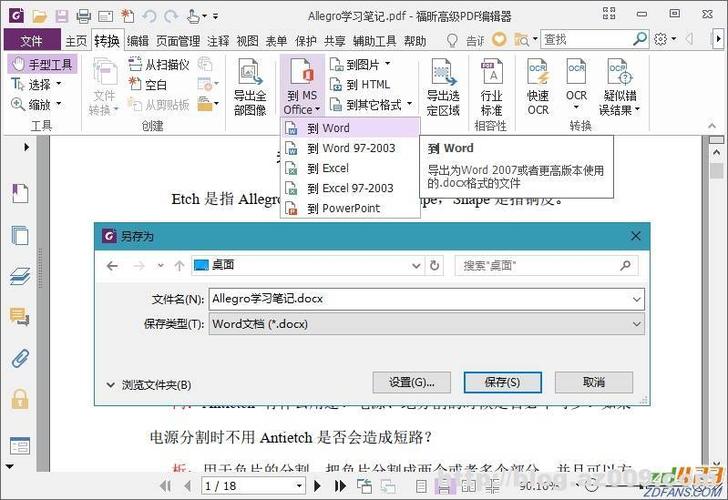Screen dimensions: 728x500
Task: Click the Save (保存(S)) button
Action: tap(502, 382)
